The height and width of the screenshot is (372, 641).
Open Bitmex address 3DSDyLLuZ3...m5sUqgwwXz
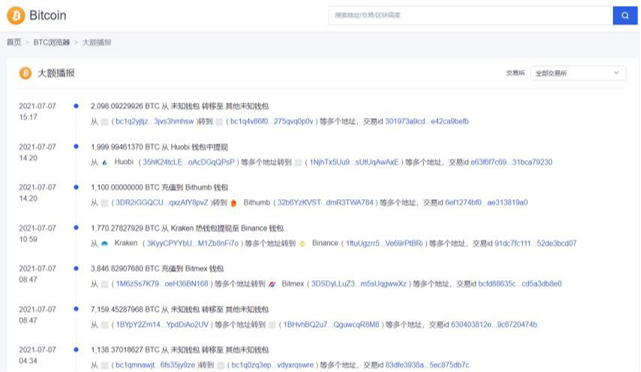[x=359, y=284]
